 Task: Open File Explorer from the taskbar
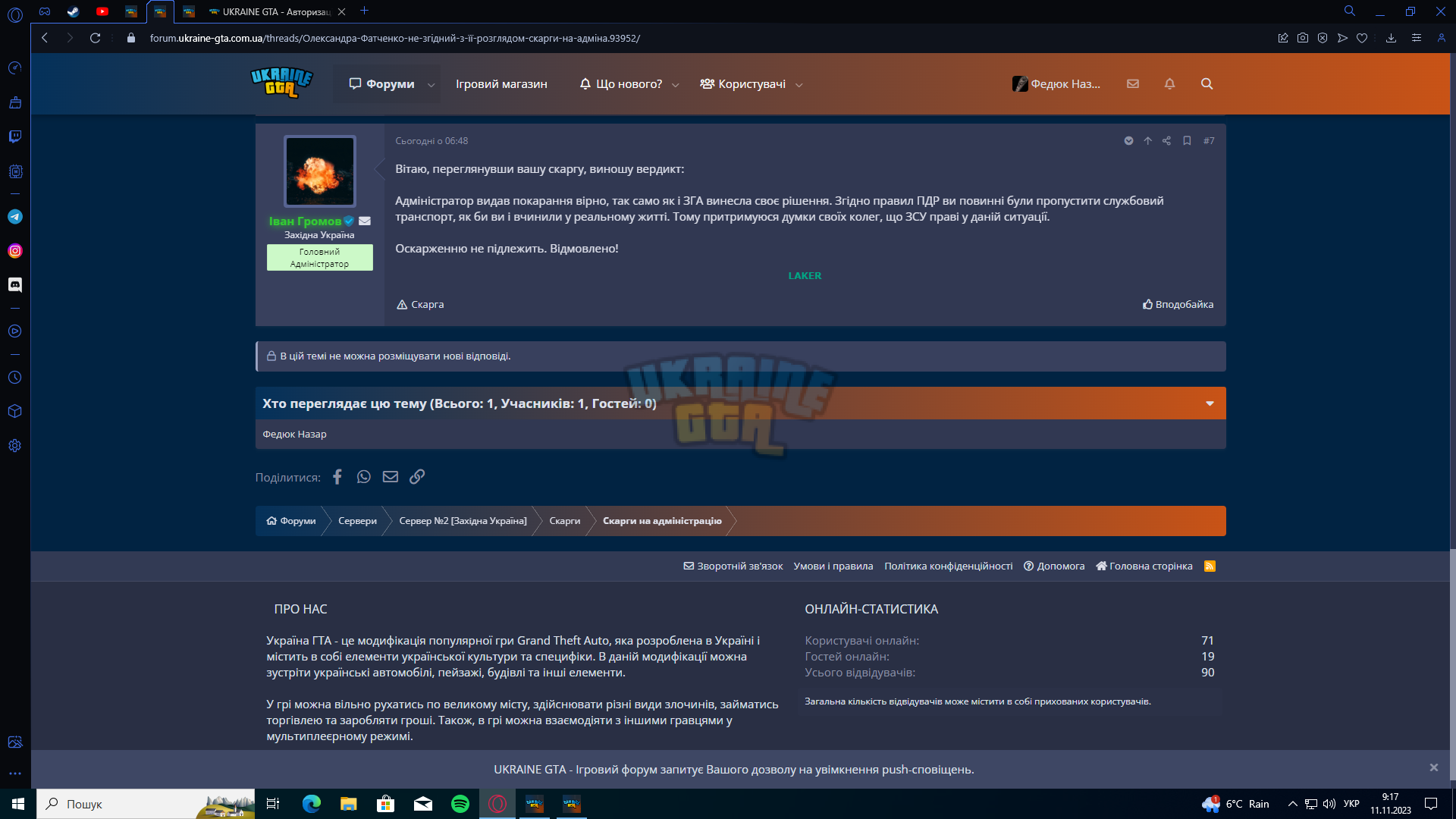(349, 804)
